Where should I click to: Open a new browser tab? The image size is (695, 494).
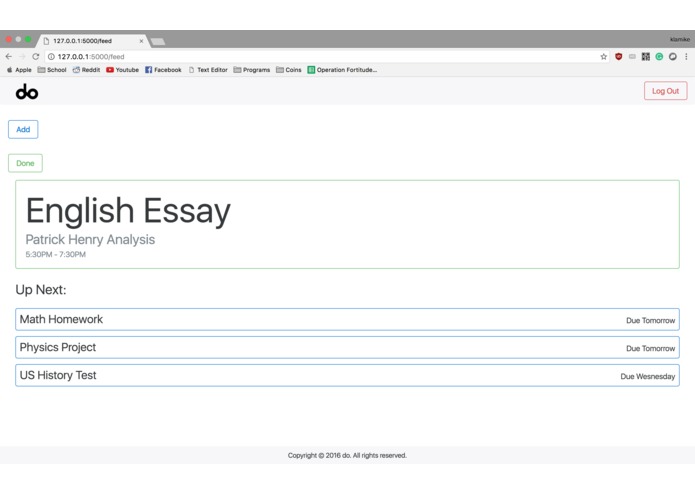point(158,41)
